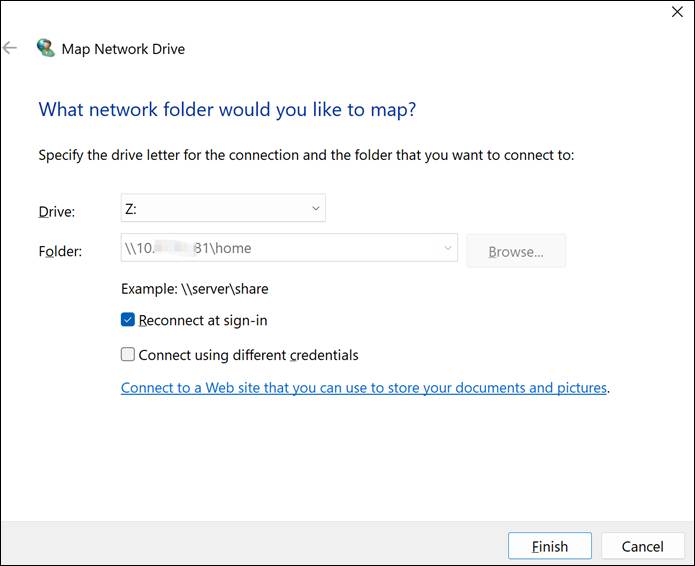
Task: Open the Connect to a Web site link
Action: click(x=364, y=387)
